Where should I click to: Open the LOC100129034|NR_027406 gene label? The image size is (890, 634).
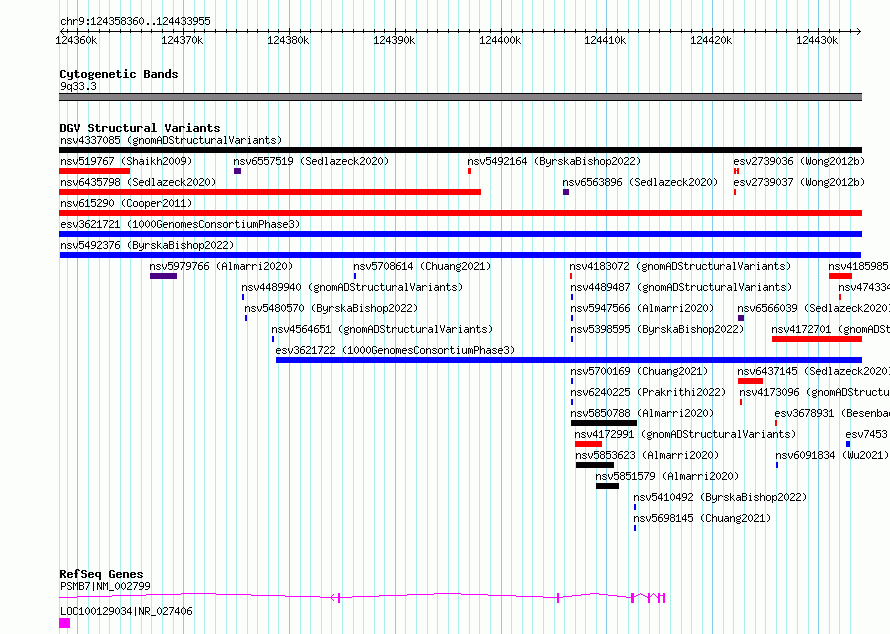126,611
